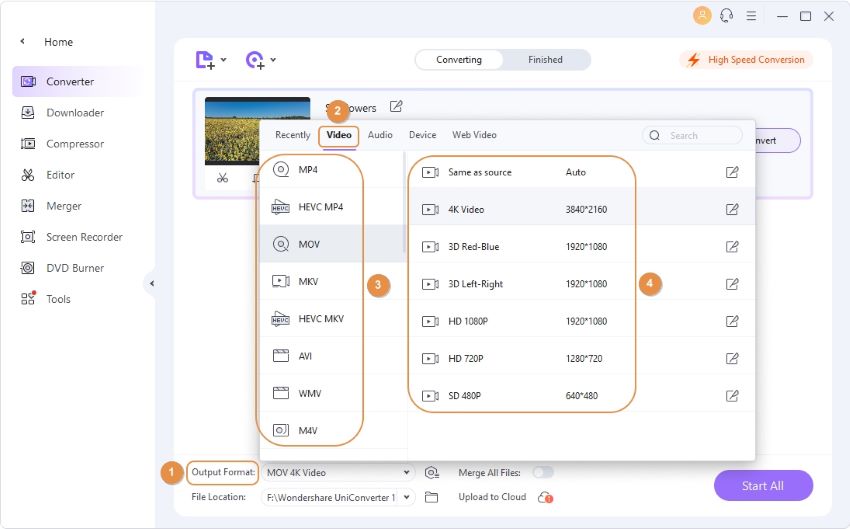Click the rename edit icon beside file name
This screenshot has width=850, height=529.
click(396, 107)
